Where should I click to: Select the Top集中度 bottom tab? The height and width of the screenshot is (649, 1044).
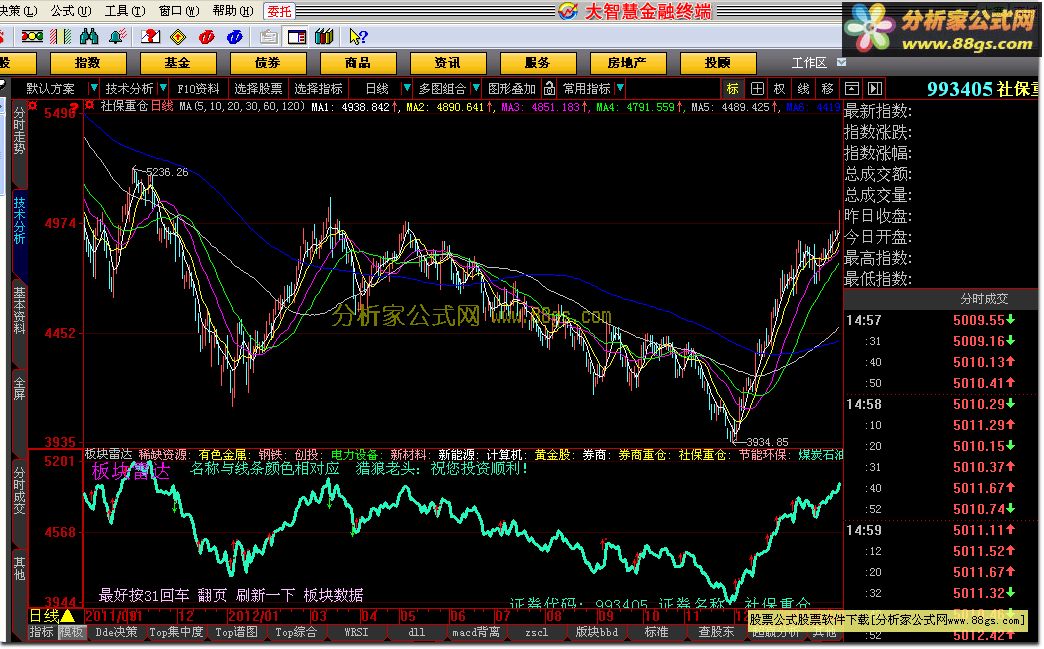176,632
